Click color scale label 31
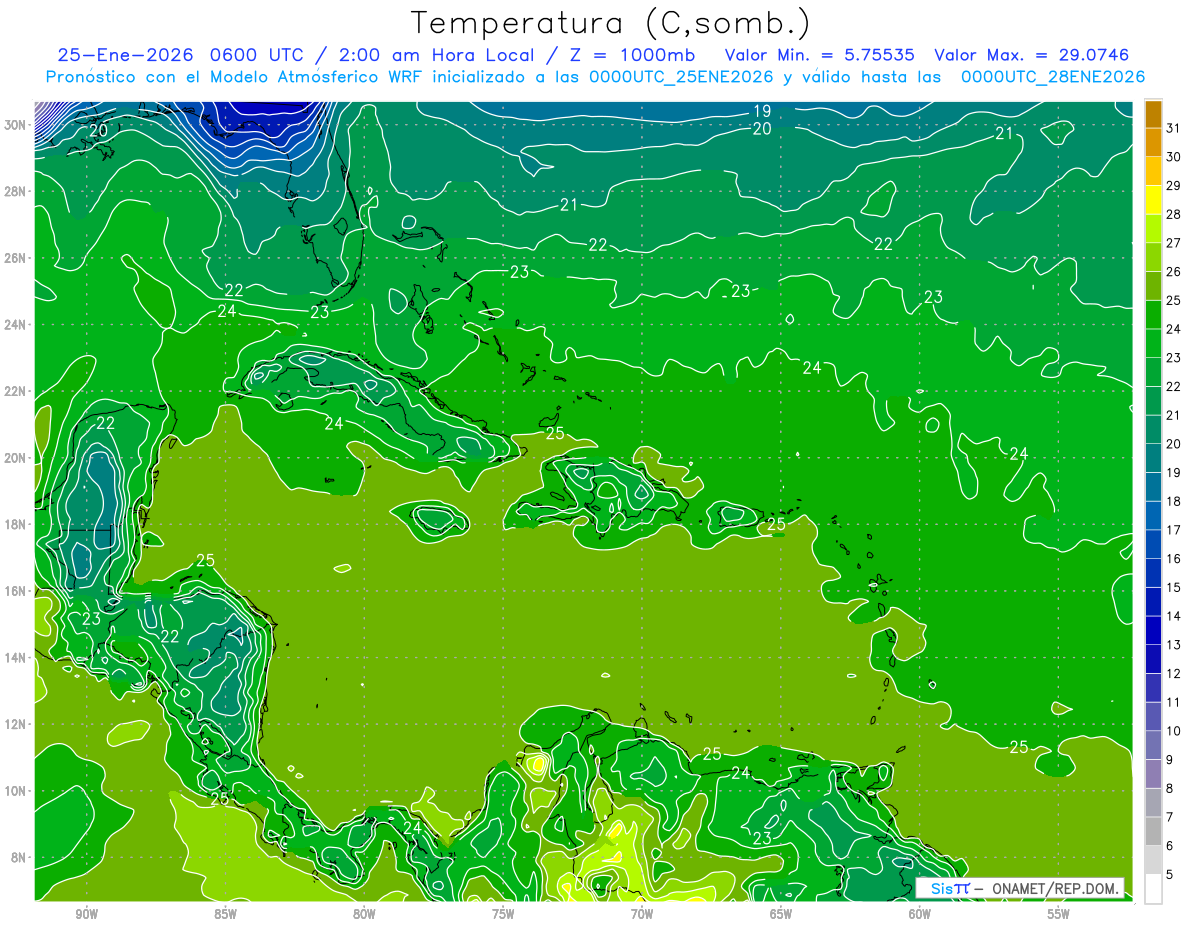Viewport: 1200px width, 927px height. (x=1173, y=128)
